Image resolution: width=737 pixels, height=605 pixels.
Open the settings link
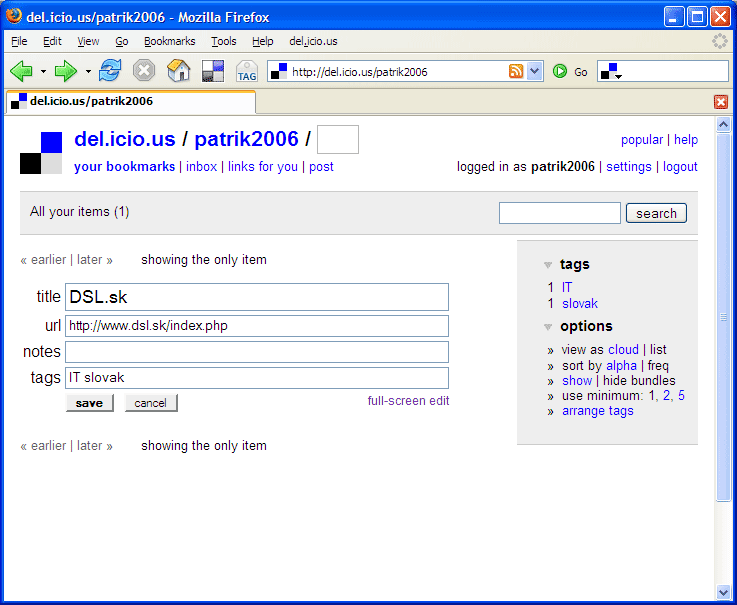(629, 166)
